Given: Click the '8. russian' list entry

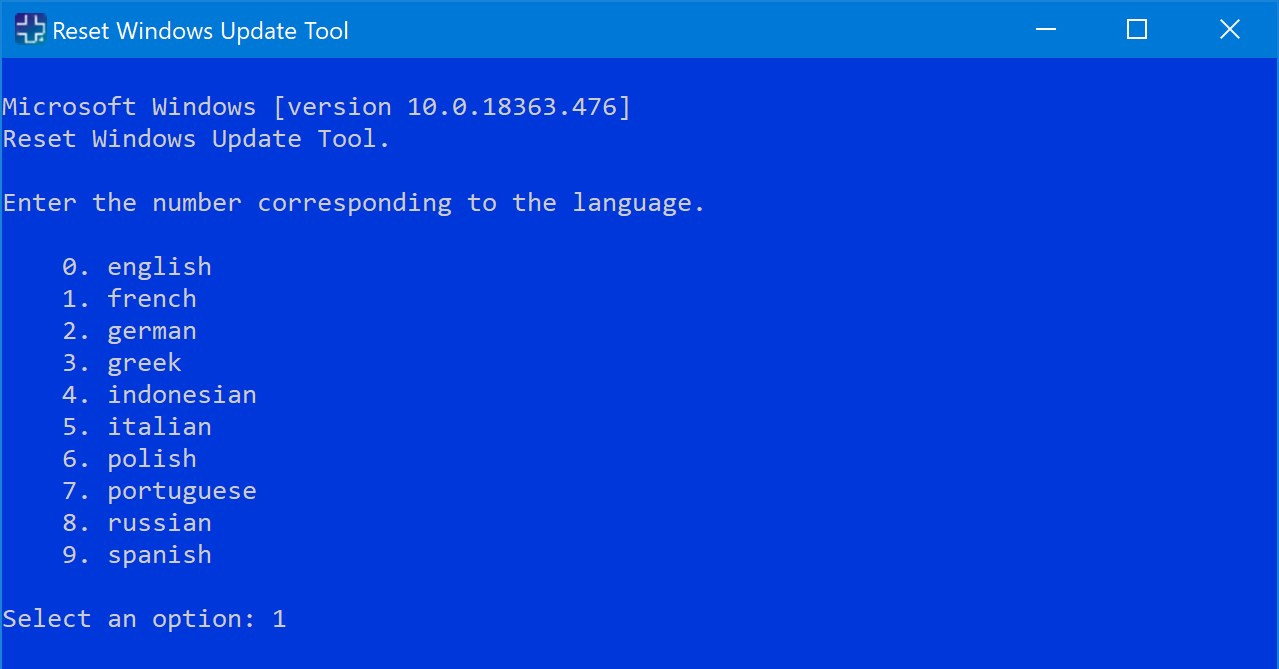Looking at the screenshot, I should pos(137,523).
